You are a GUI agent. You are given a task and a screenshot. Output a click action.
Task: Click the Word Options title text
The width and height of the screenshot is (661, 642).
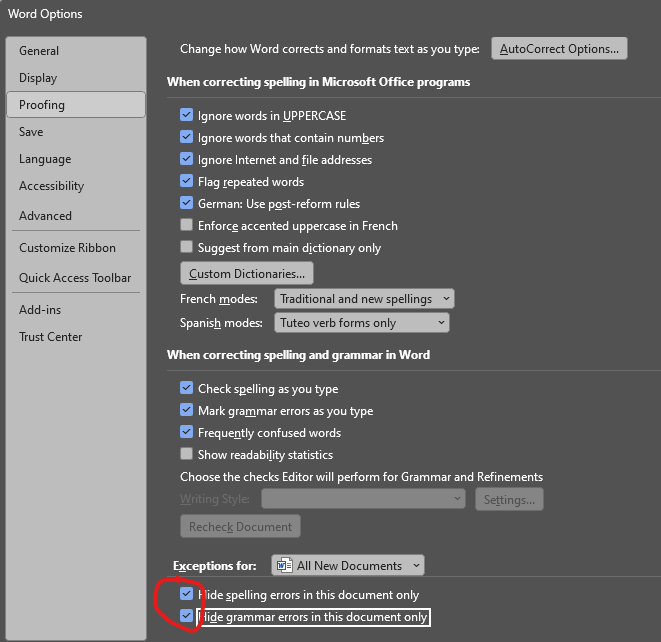(x=45, y=14)
